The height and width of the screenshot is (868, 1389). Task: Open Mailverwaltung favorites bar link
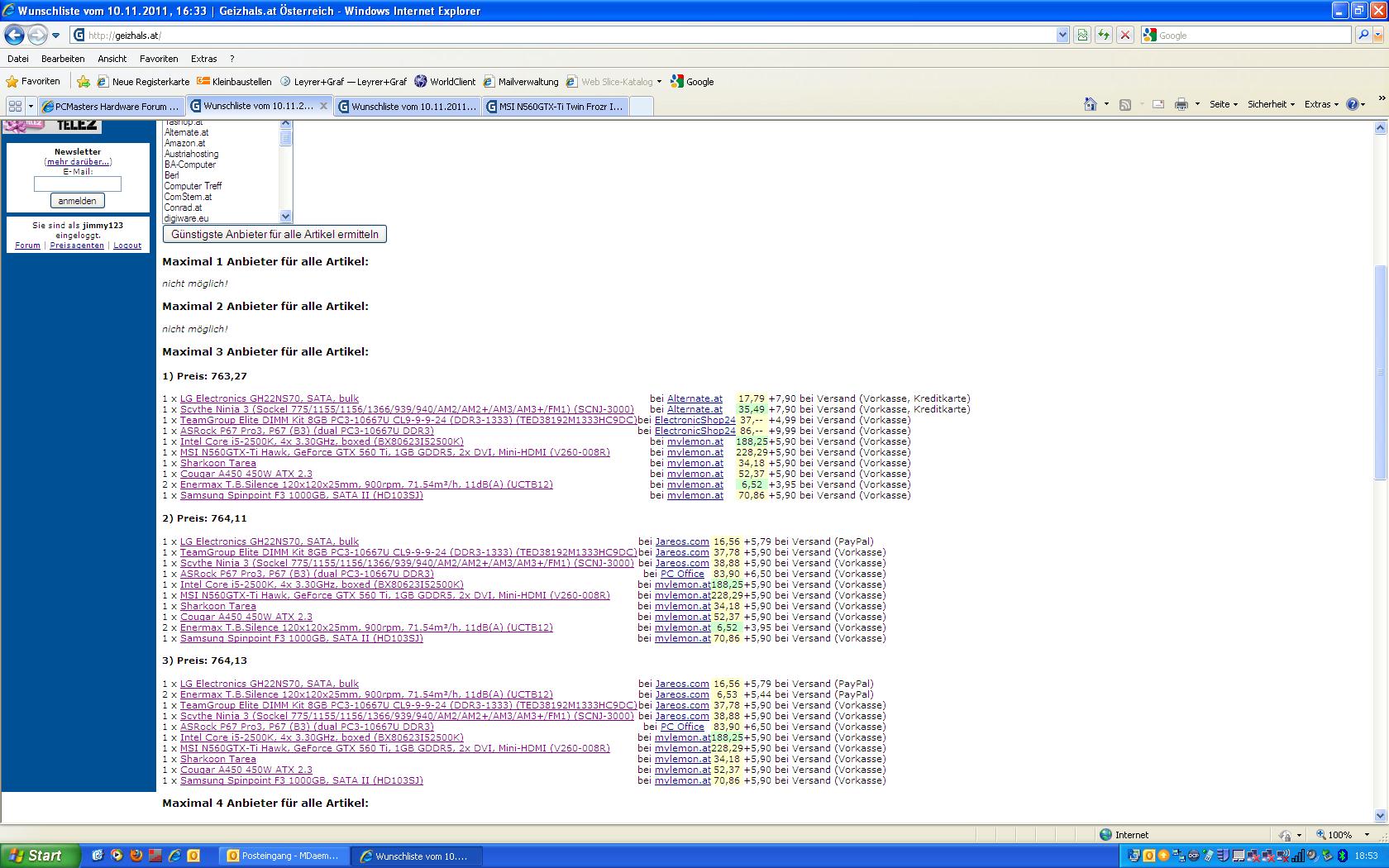[x=521, y=82]
